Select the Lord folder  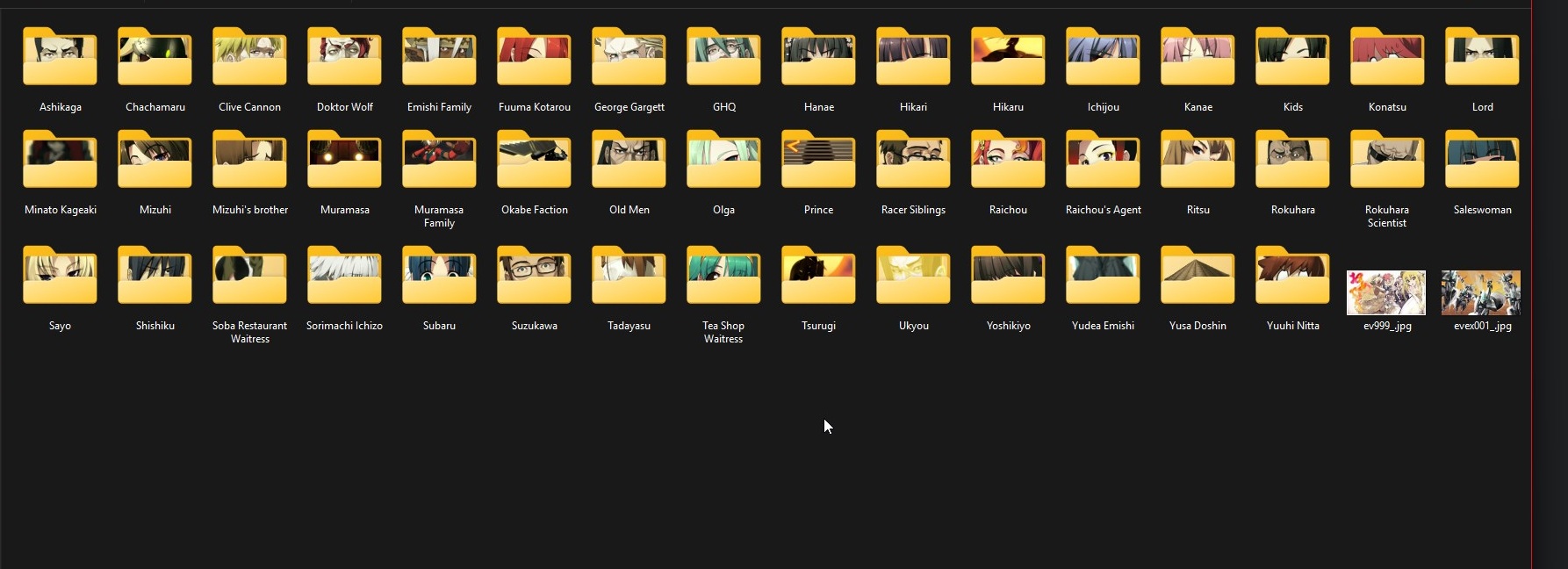(x=1482, y=56)
